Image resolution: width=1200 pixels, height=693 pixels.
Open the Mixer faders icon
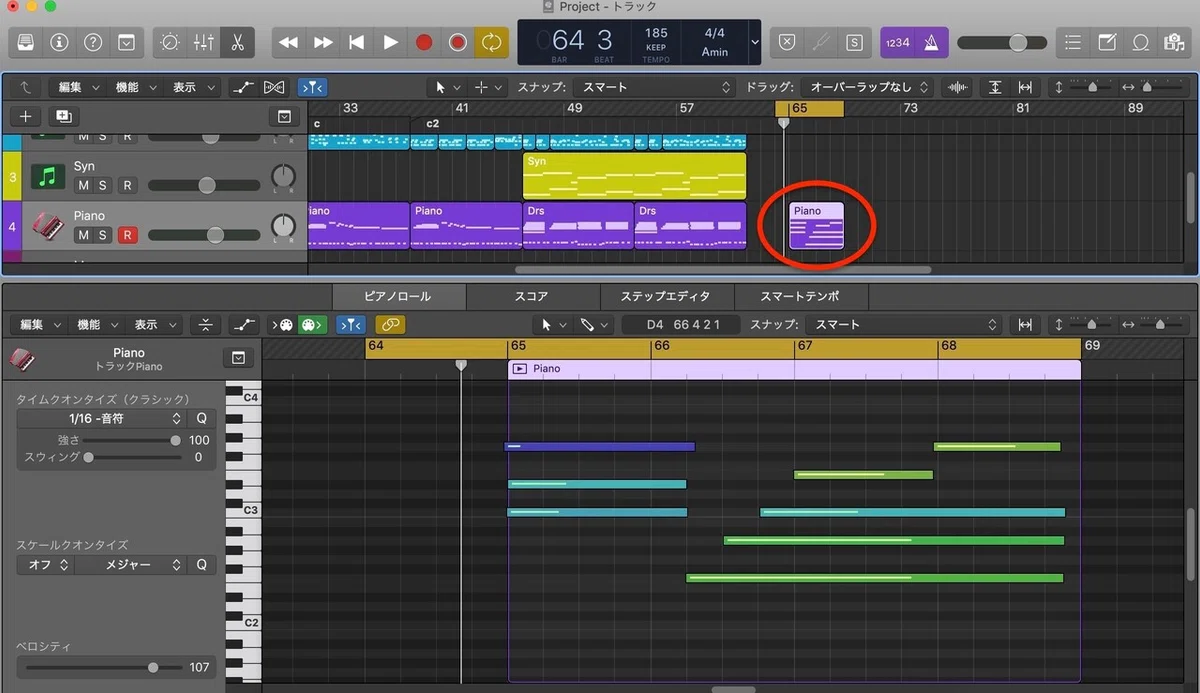click(x=204, y=42)
